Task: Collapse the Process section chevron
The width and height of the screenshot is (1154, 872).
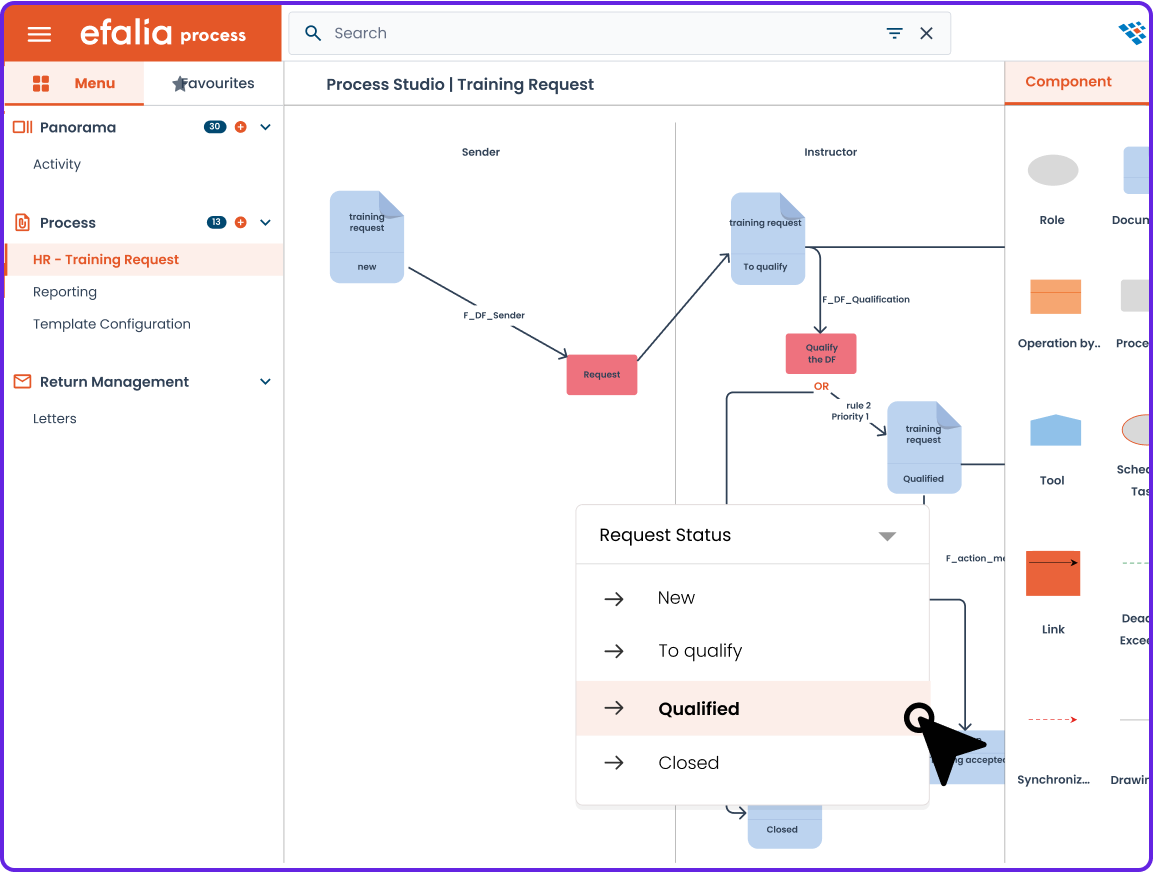Action: click(x=266, y=222)
